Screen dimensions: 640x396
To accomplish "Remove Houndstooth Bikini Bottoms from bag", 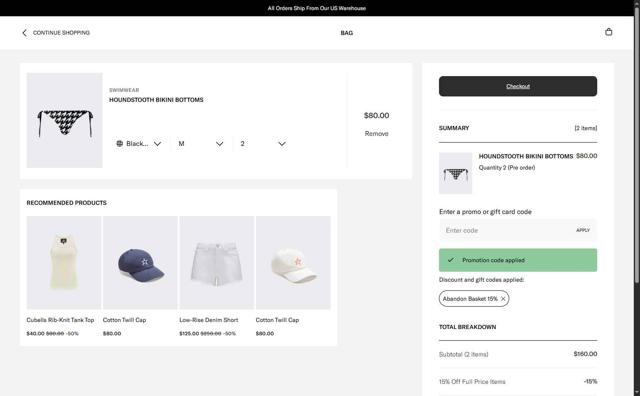I will (376, 133).
